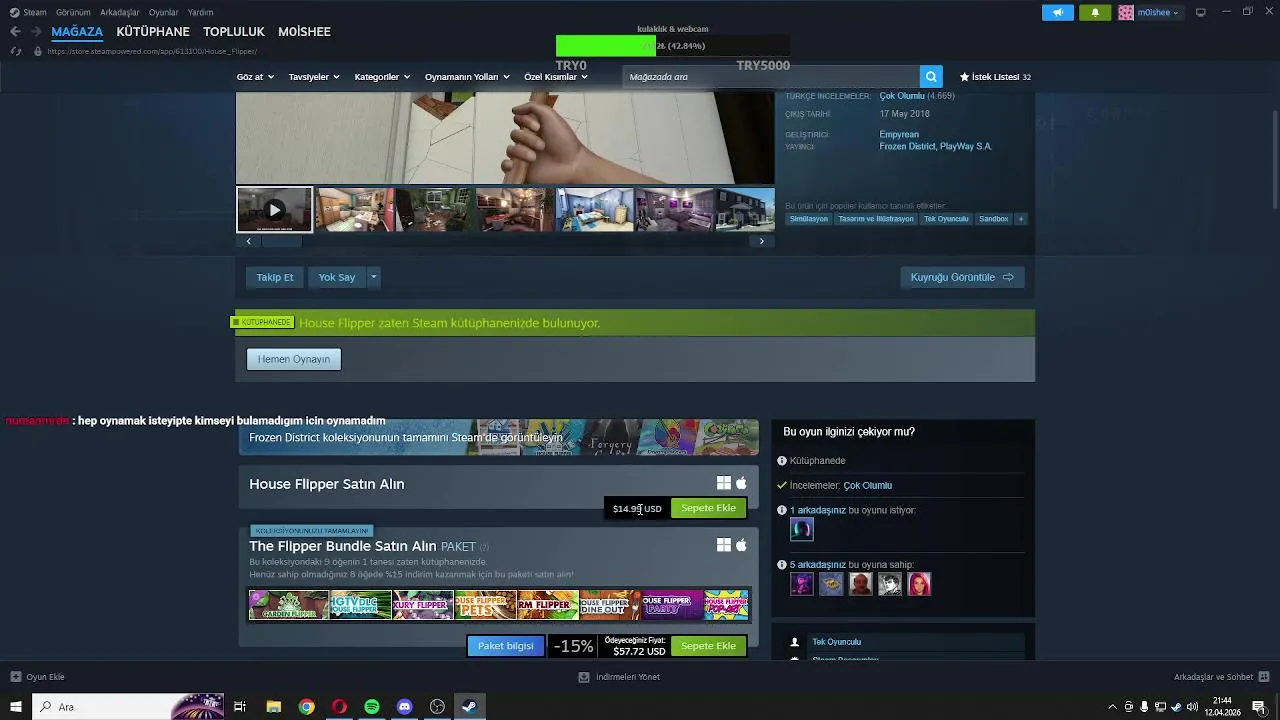Open the Windows notification center icon
The image size is (1280, 720).
[x=1259, y=707]
